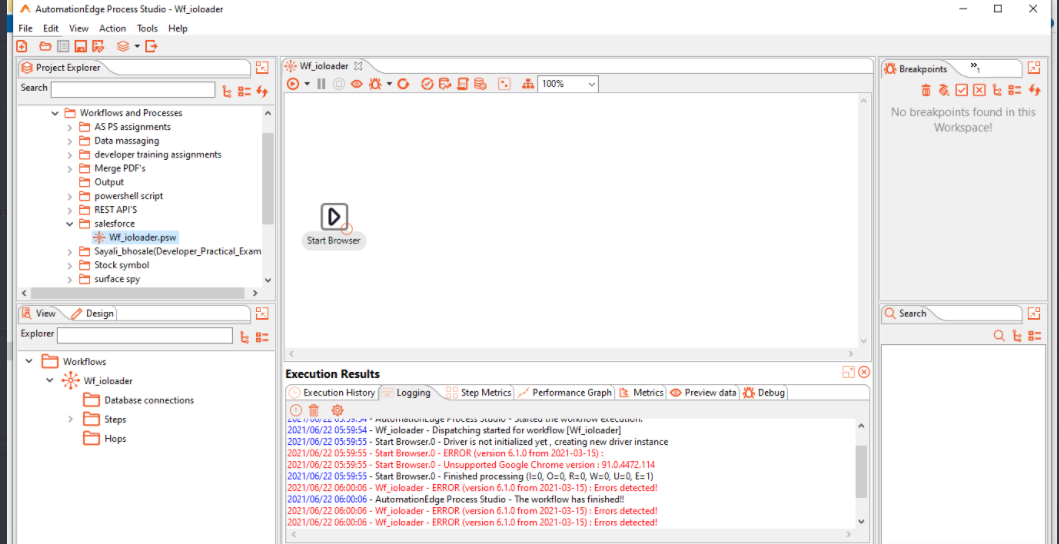
Task: Open run options dropdown arrow
Action: coord(307,84)
